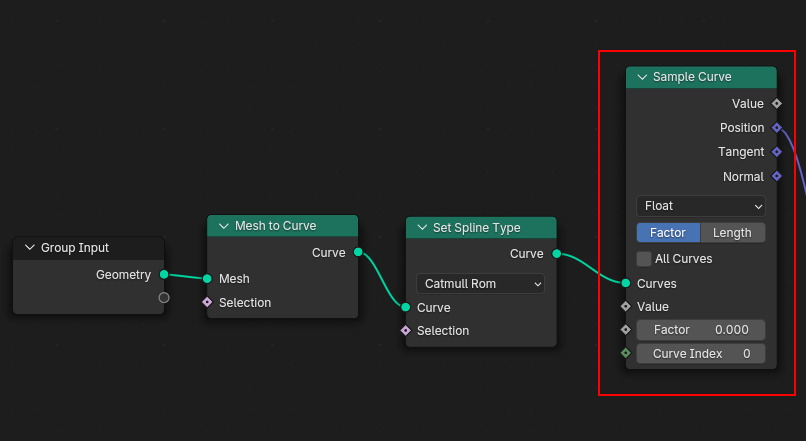Open the Float data type dropdown

pos(701,206)
